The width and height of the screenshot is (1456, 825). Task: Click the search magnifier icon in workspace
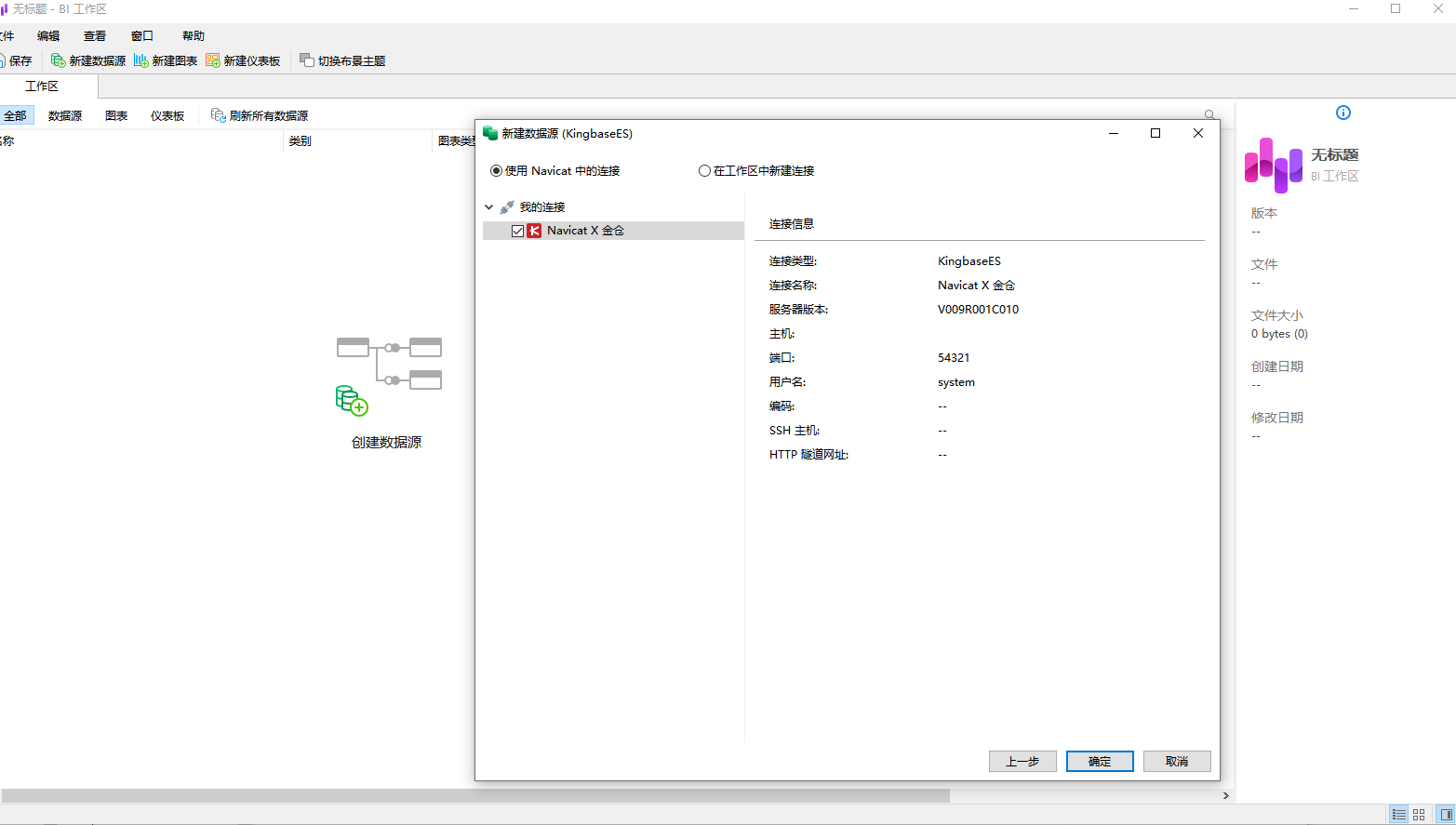click(x=1209, y=115)
